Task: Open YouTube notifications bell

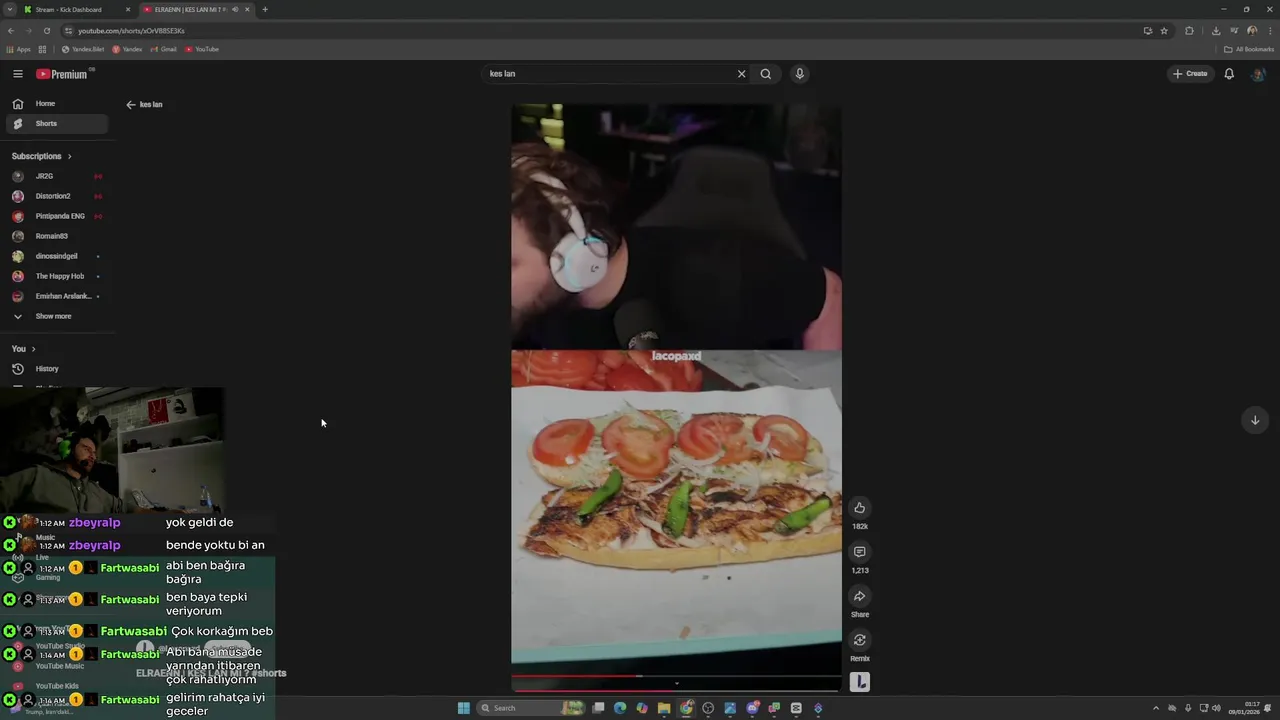Action: pos(1229,74)
